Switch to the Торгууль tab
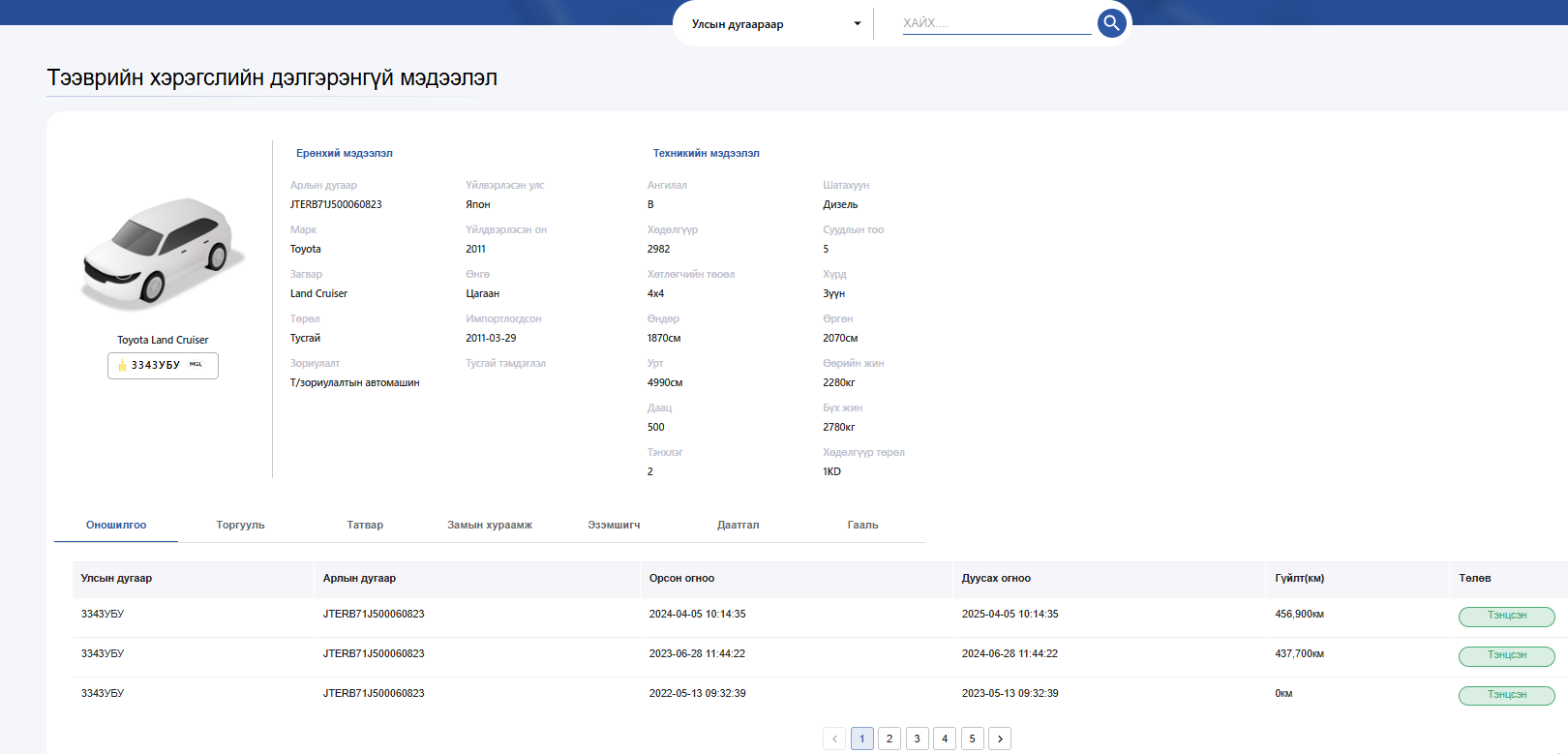The height and width of the screenshot is (754, 1568). 240,526
